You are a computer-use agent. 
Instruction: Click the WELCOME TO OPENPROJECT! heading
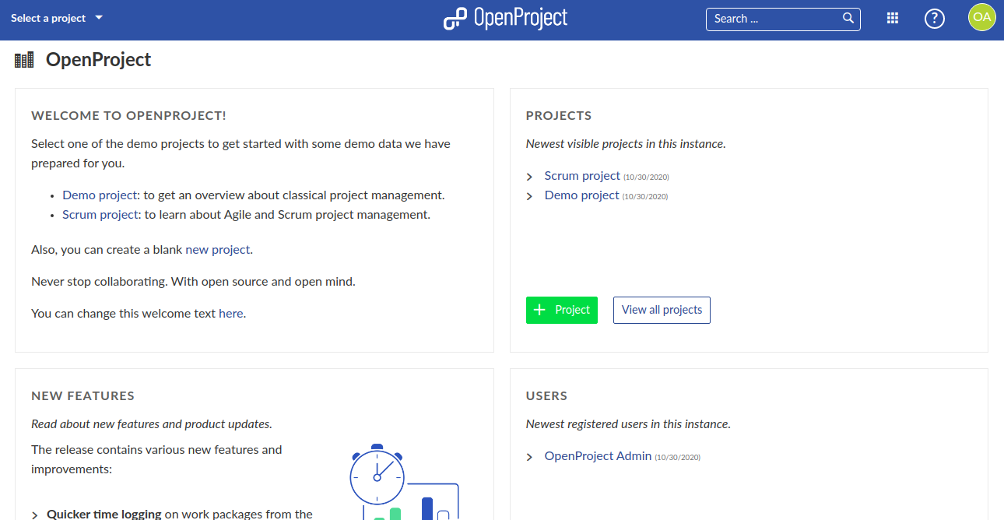click(129, 116)
